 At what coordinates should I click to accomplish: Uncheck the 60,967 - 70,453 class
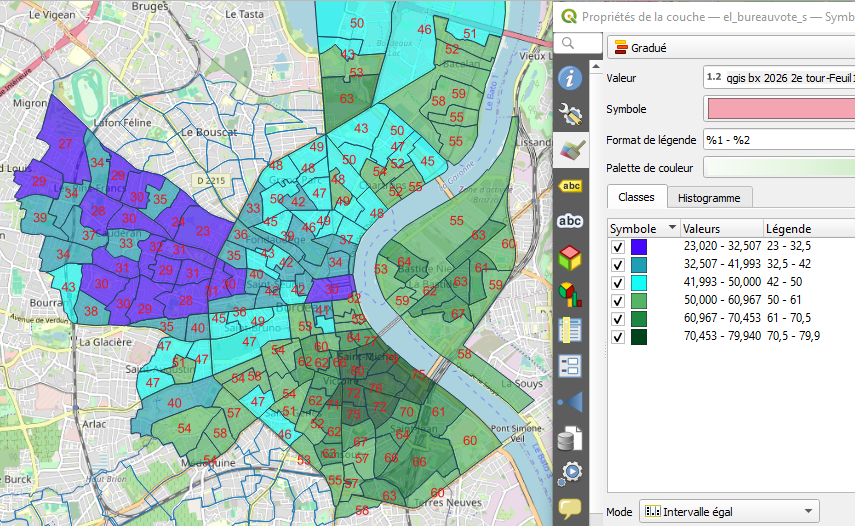pyautogui.click(x=617, y=319)
